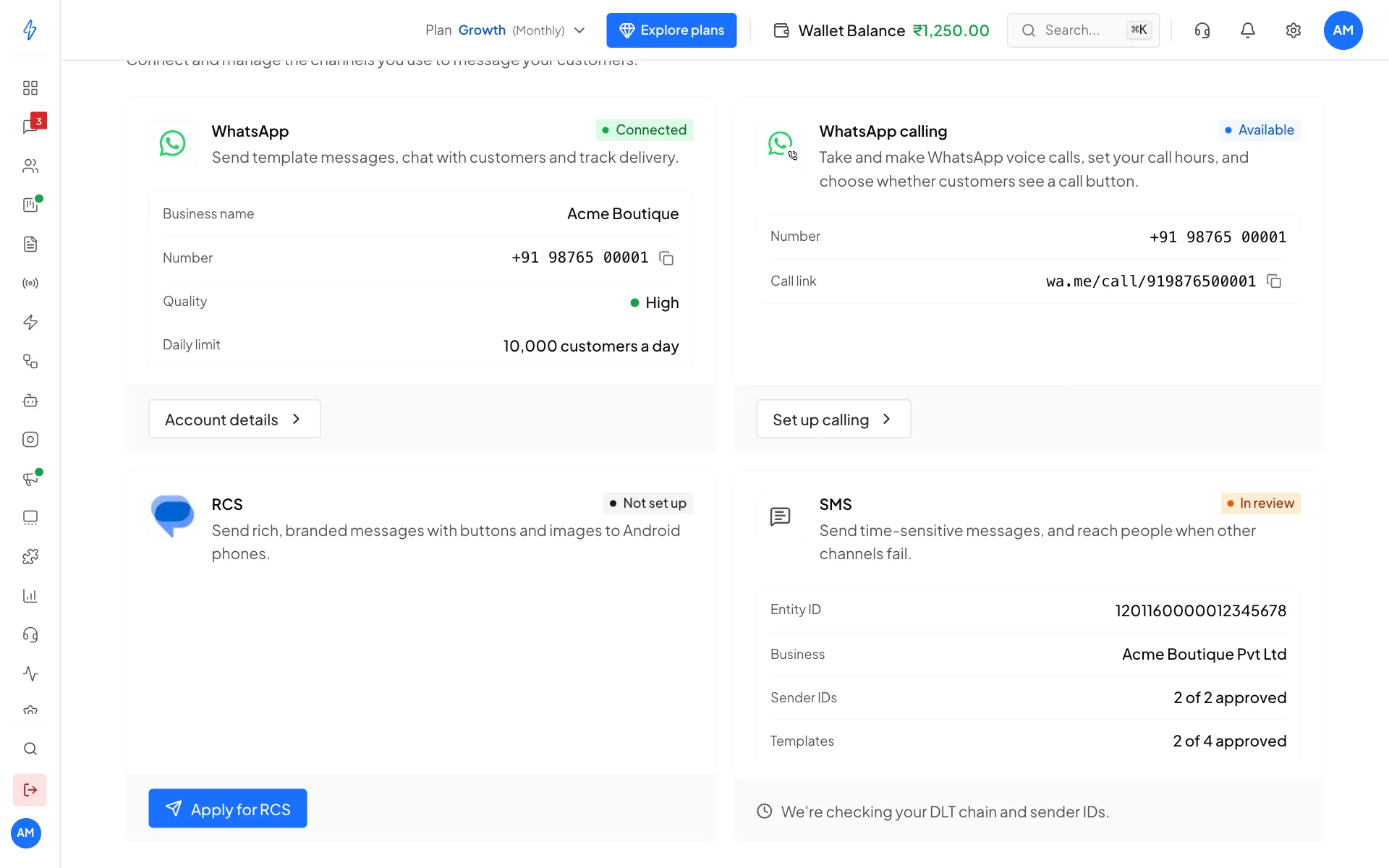The image size is (1389, 868).
Task: Open the Instagram icon in sidebar
Action: coord(30,439)
